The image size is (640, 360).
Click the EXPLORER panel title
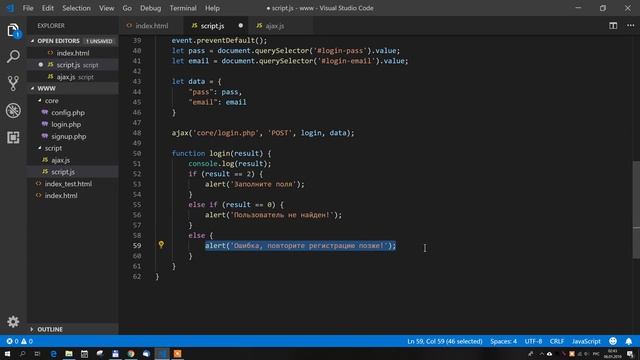(51, 26)
